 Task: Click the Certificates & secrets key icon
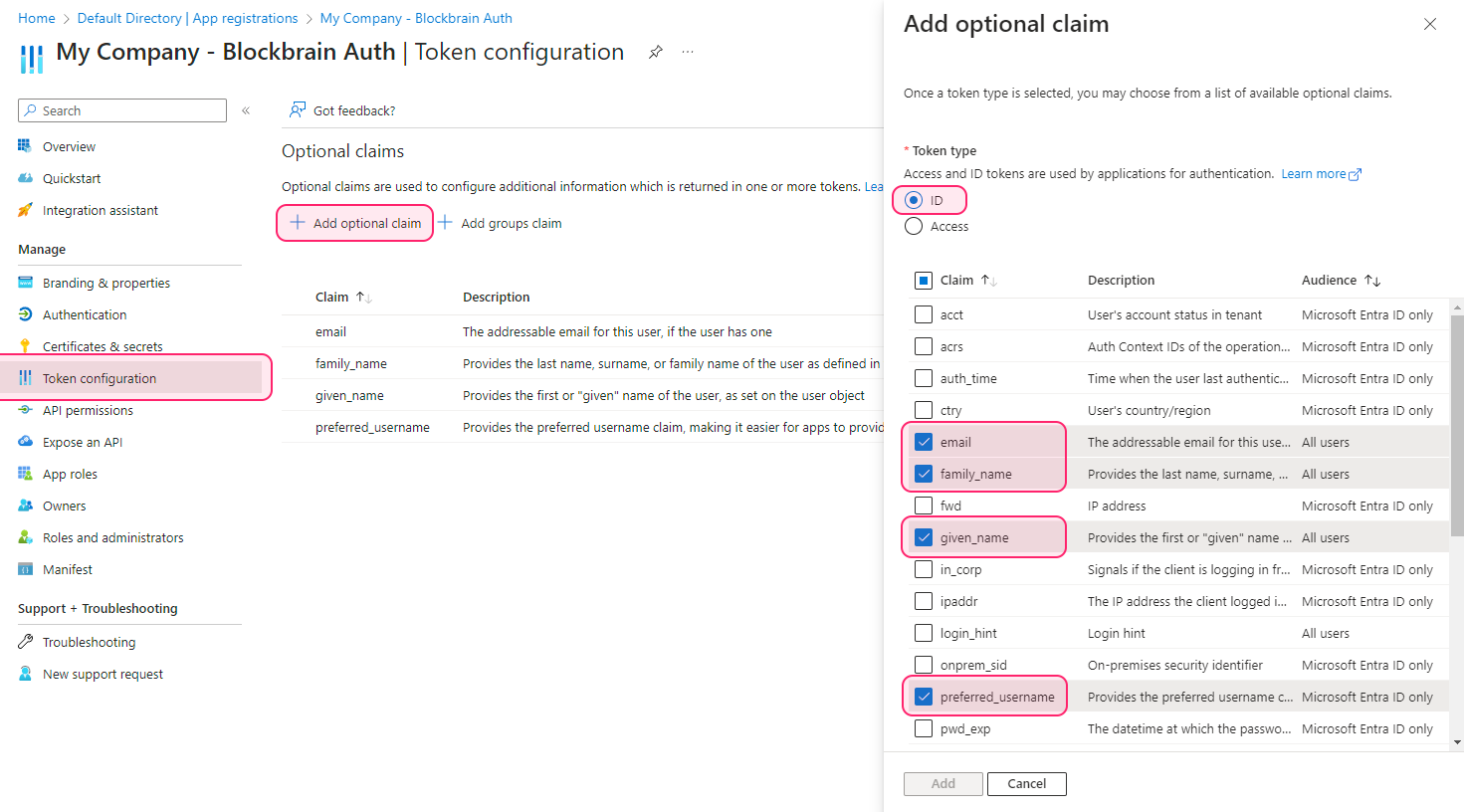[x=25, y=346]
